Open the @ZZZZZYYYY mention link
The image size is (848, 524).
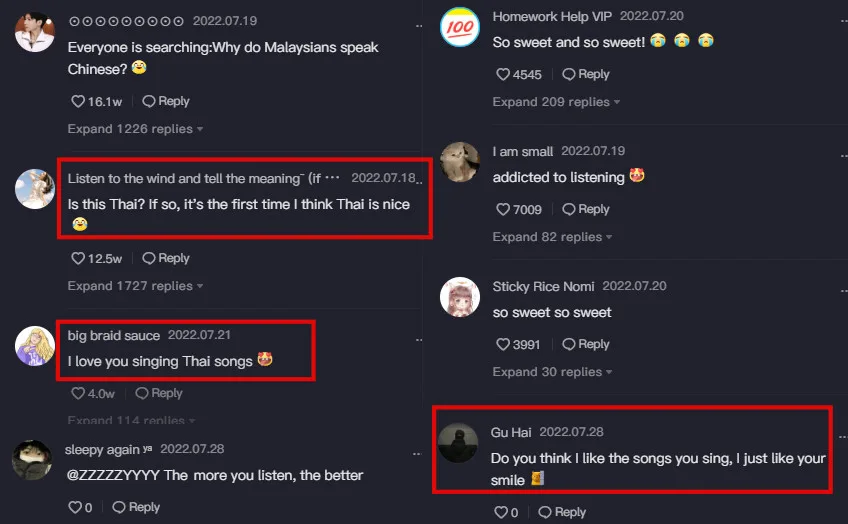coord(112,475)
